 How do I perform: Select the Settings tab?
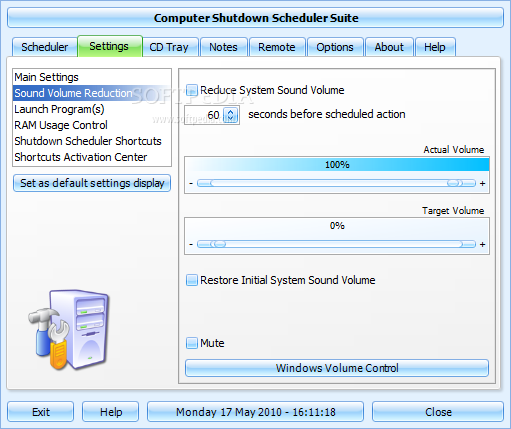(x=110, y=46)
